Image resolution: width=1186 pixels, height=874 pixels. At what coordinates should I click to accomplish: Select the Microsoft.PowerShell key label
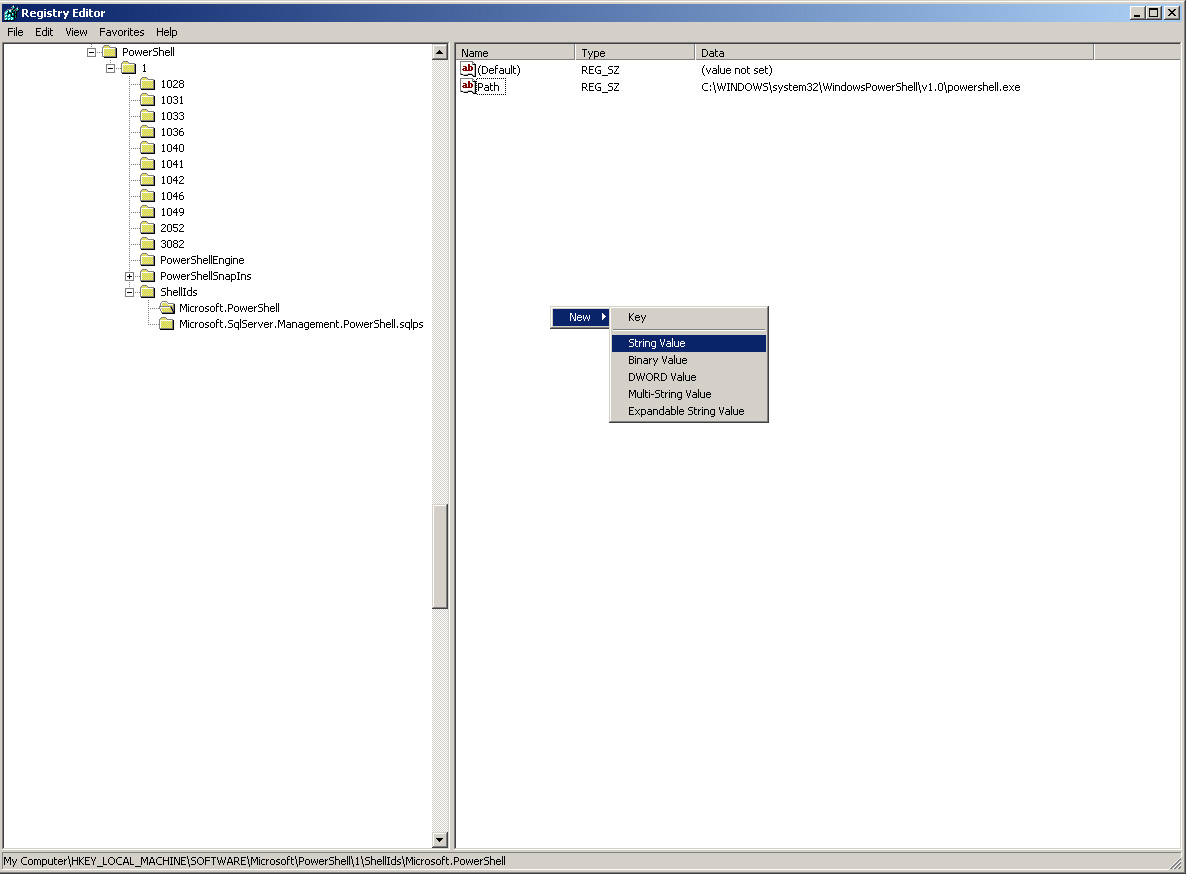tap(229, 308)
